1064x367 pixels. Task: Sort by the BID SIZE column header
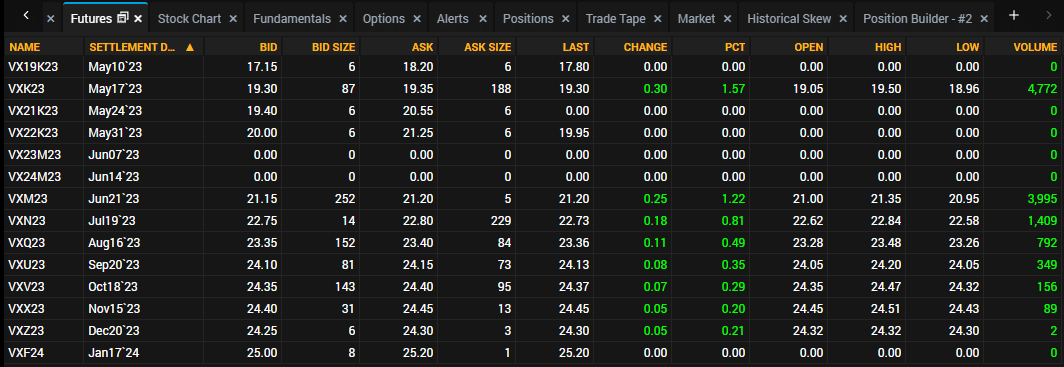334,47
